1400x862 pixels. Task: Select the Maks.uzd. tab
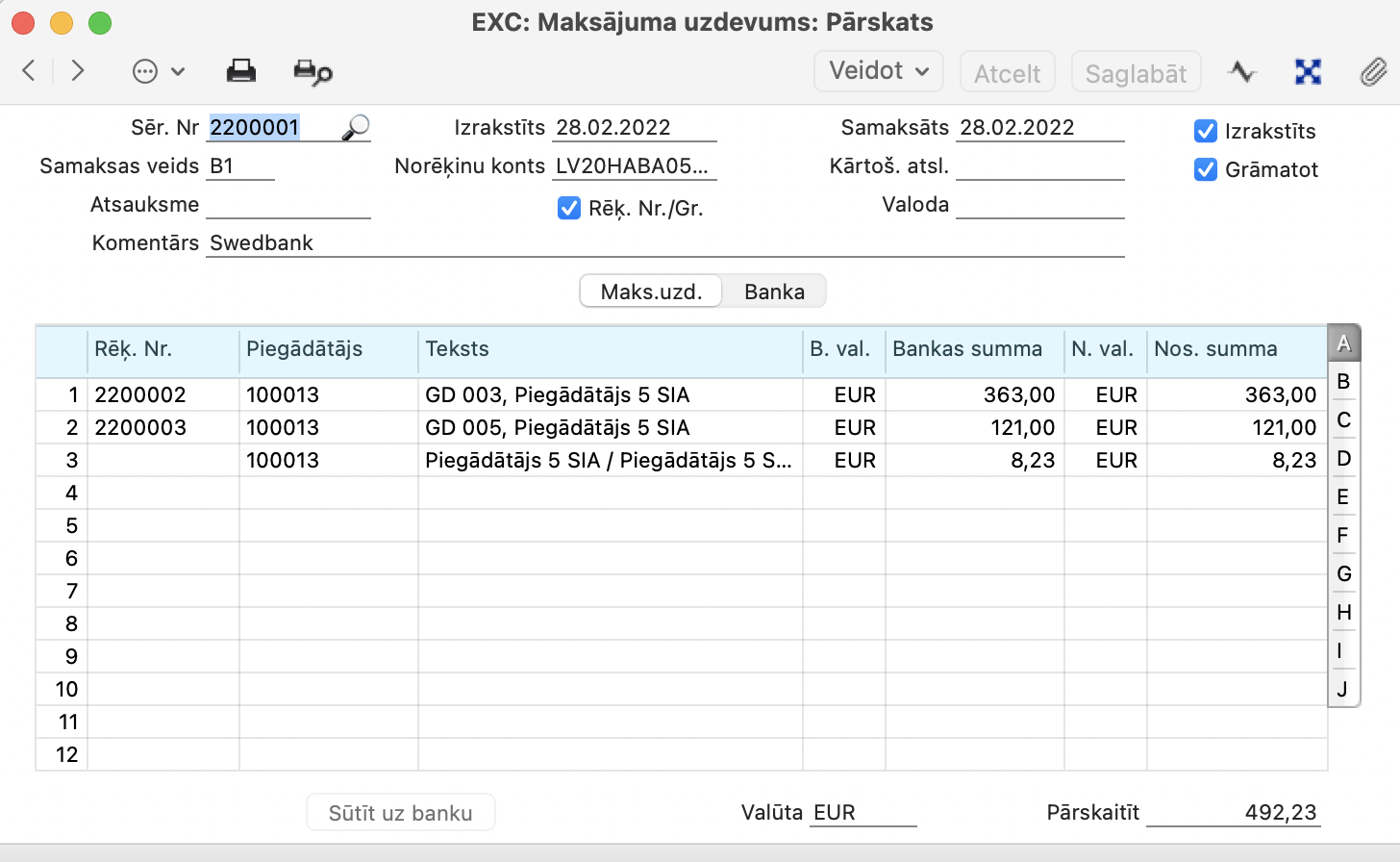[x=651, y=292]
